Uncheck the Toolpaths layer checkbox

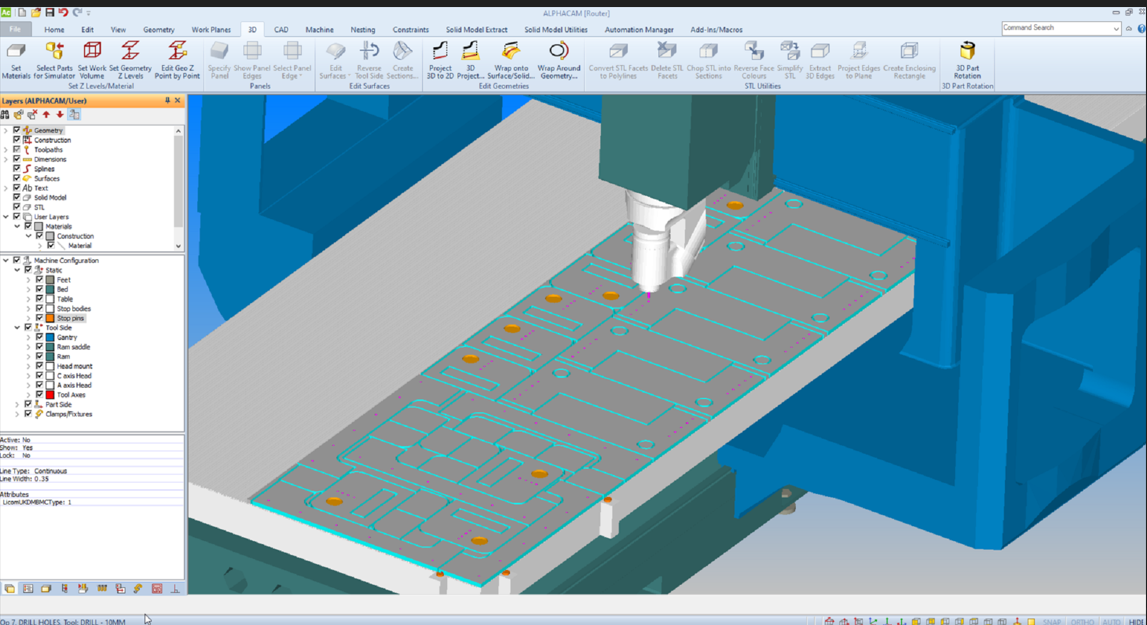17,150
